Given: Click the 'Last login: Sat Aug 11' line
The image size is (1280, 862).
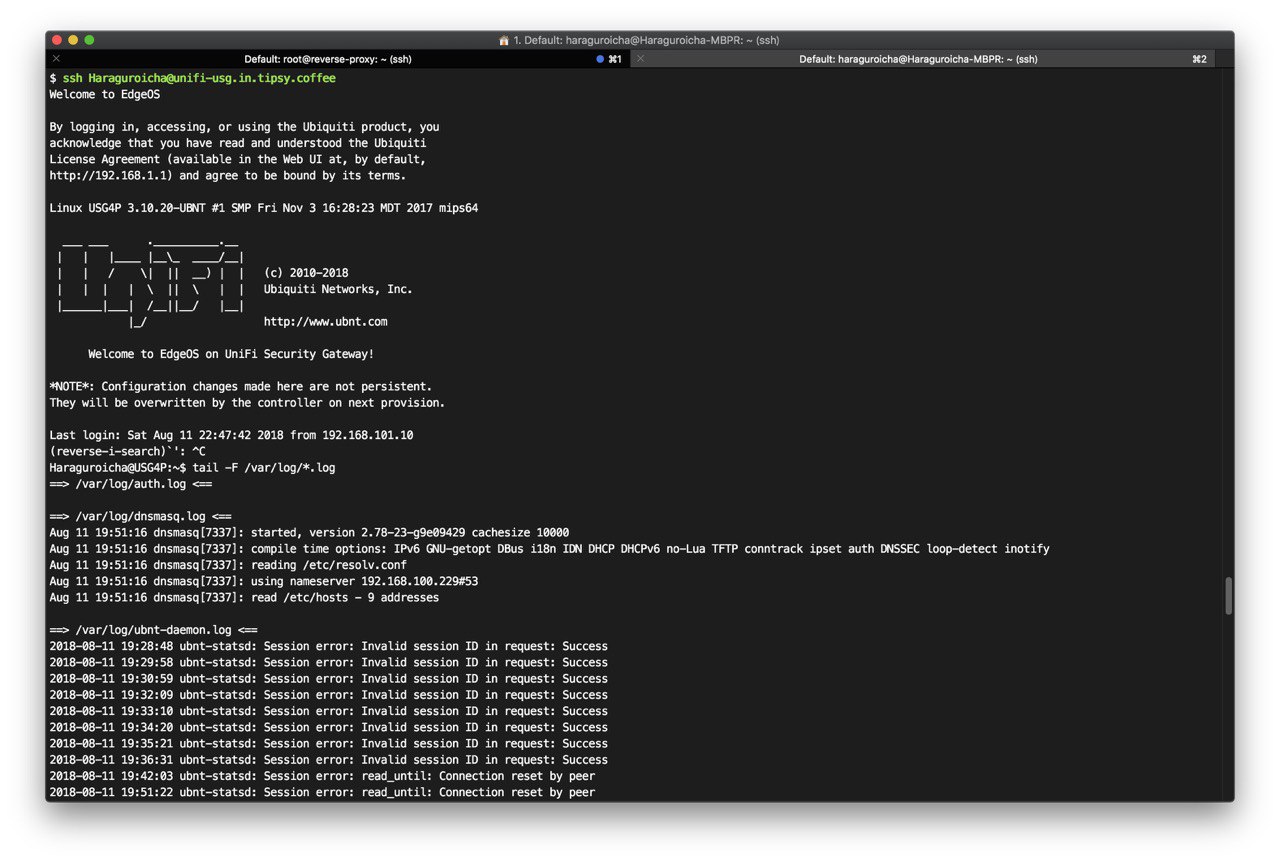Looking at the screenshot, I should click(x=231, y=435).
